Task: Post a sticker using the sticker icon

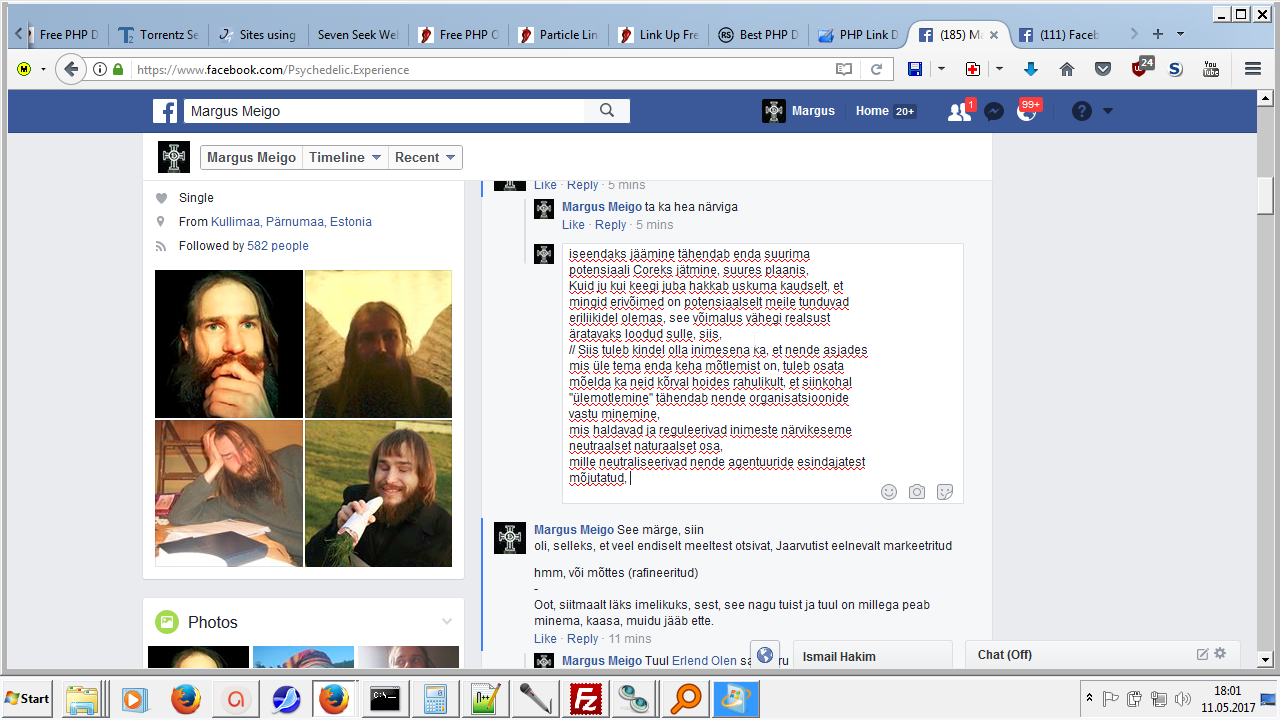Action: 945,492
